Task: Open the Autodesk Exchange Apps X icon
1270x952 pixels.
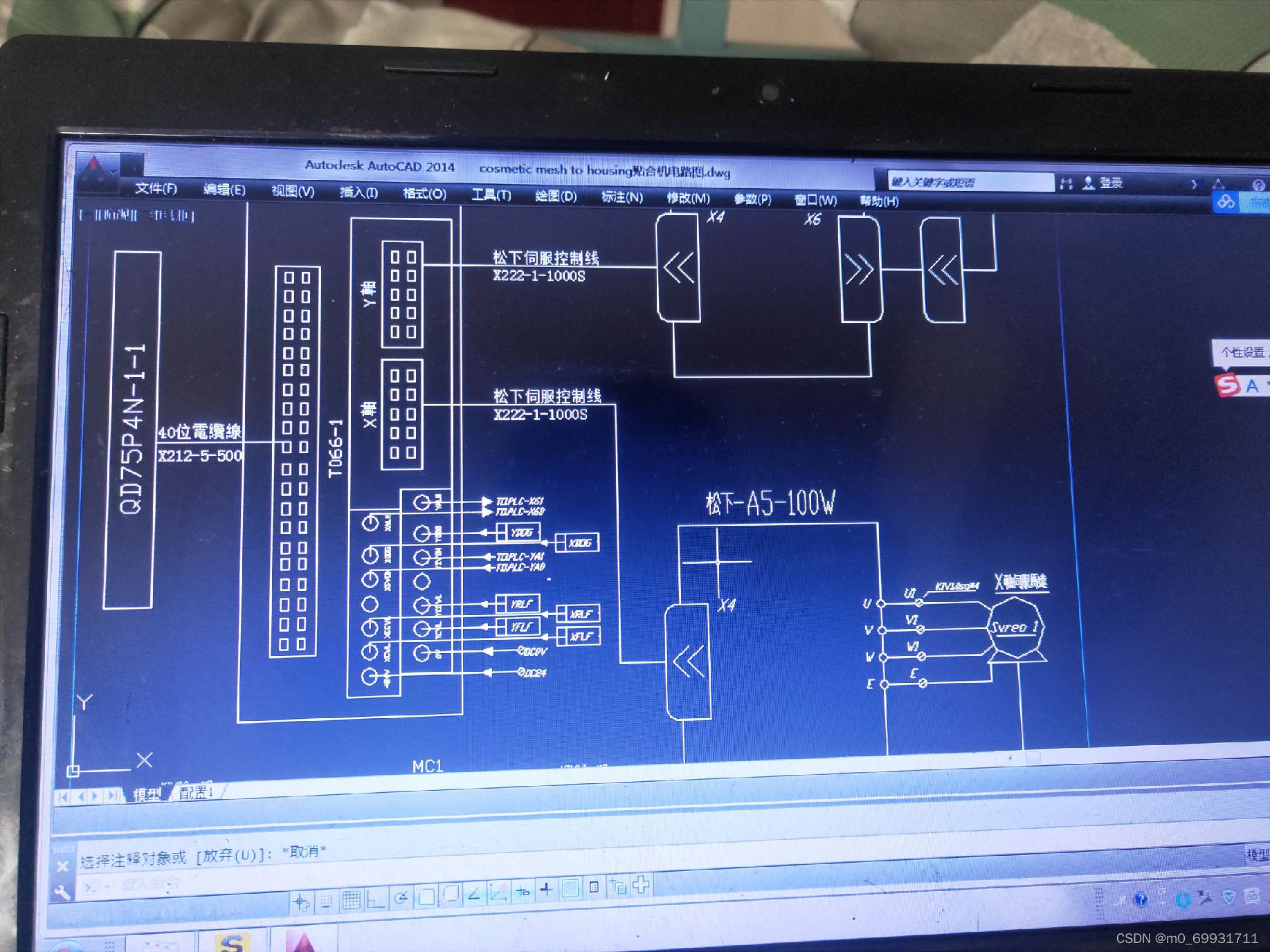Action: click(1194, 184)
